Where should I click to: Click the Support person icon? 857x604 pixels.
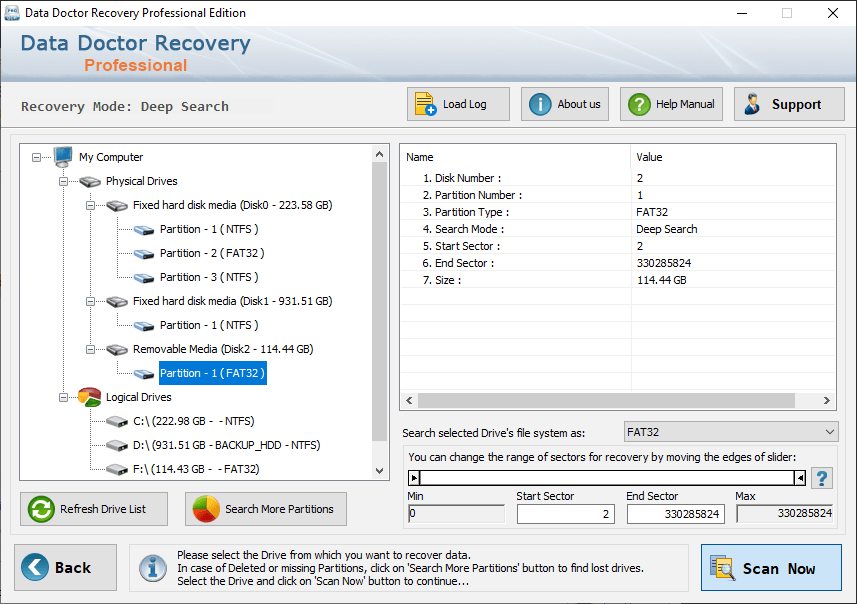point(753,104)
